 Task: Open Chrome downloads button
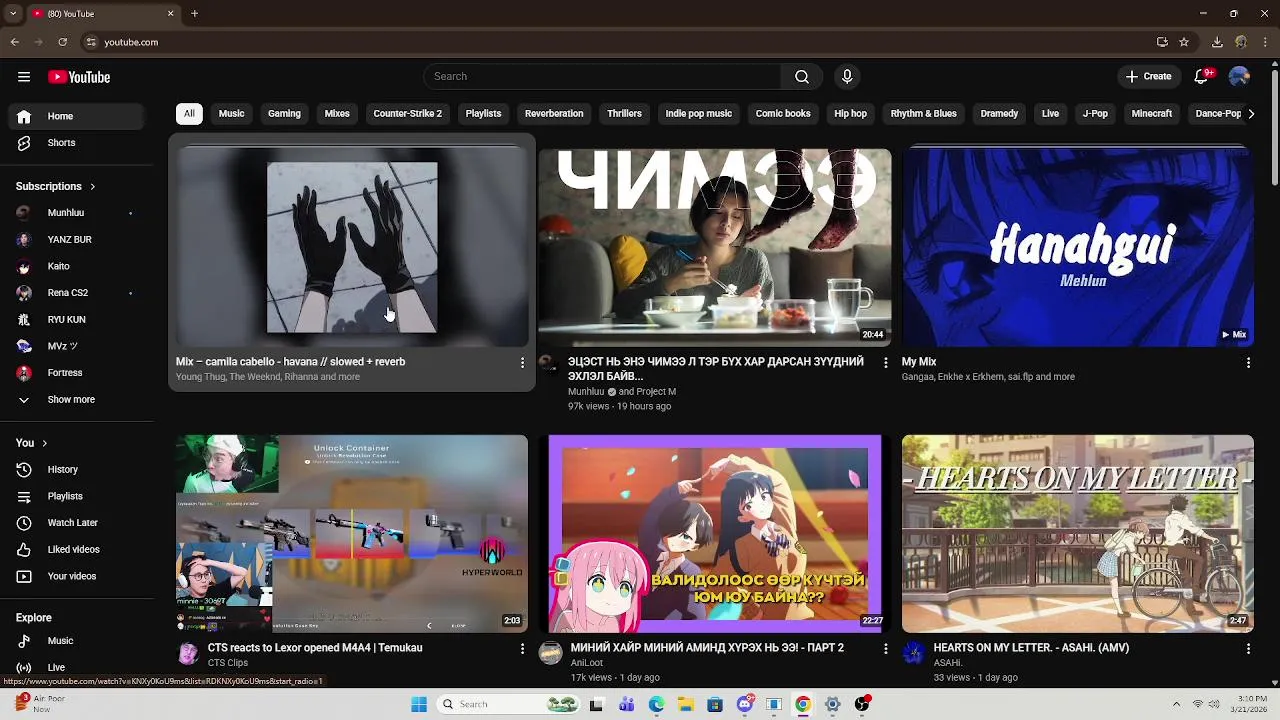[x=1217, y=42]
